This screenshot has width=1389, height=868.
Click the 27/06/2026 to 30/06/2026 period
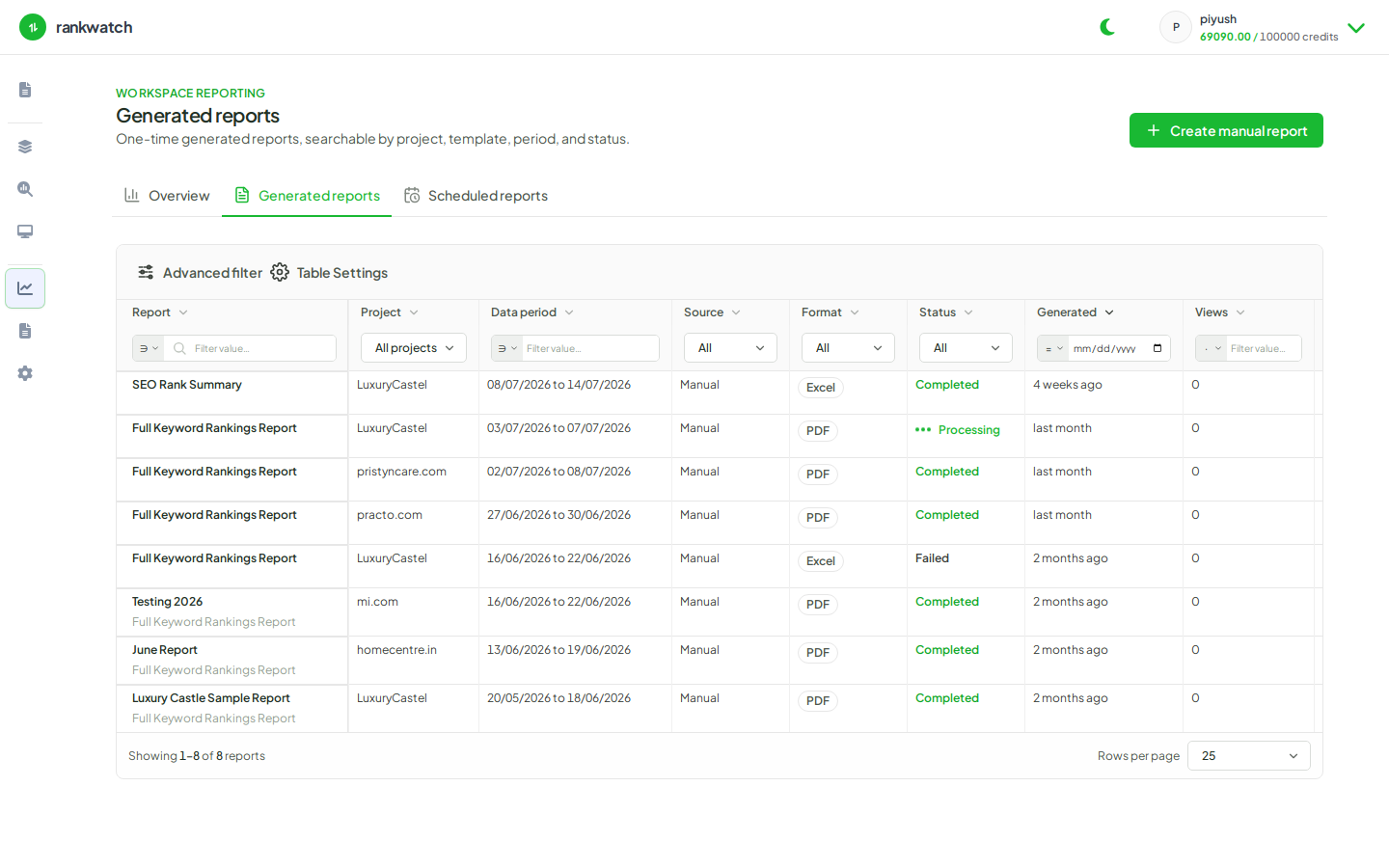[558, 515]
